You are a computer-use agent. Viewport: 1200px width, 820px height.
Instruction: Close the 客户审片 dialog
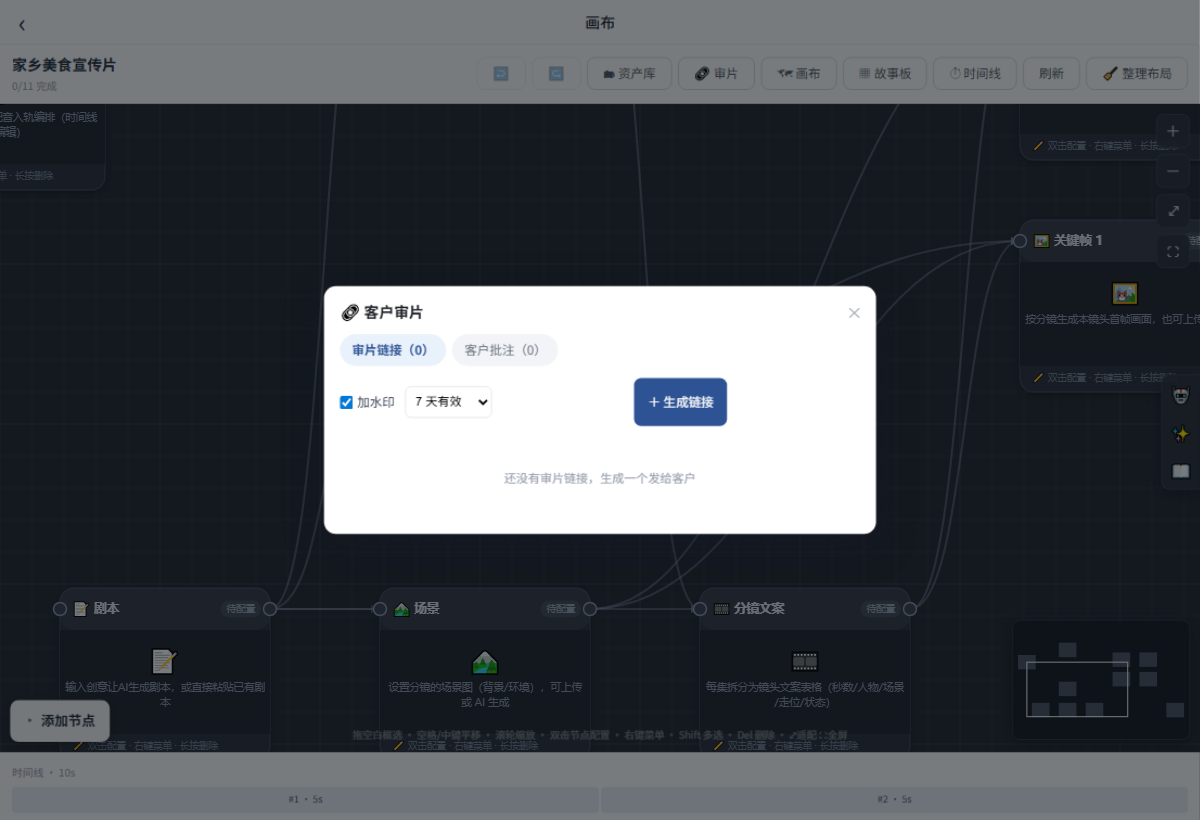[854, 313]
